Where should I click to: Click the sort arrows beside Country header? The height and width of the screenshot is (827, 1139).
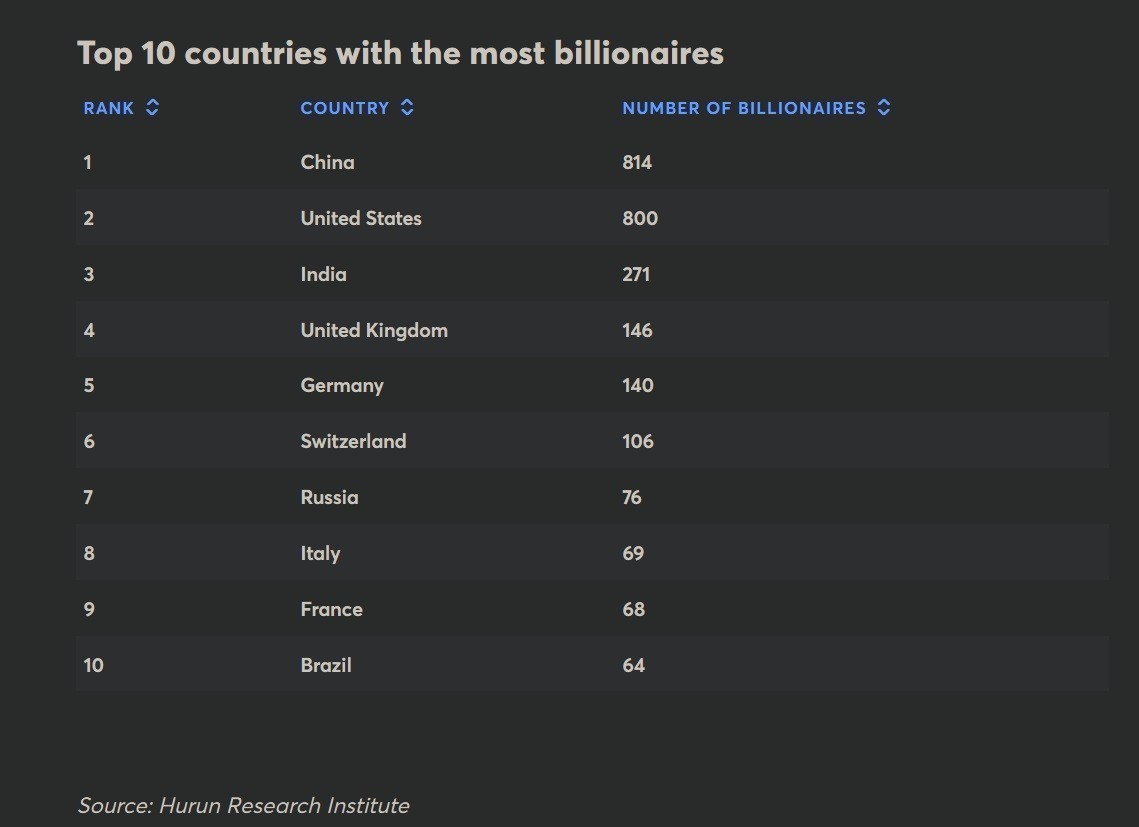[407, 108]
